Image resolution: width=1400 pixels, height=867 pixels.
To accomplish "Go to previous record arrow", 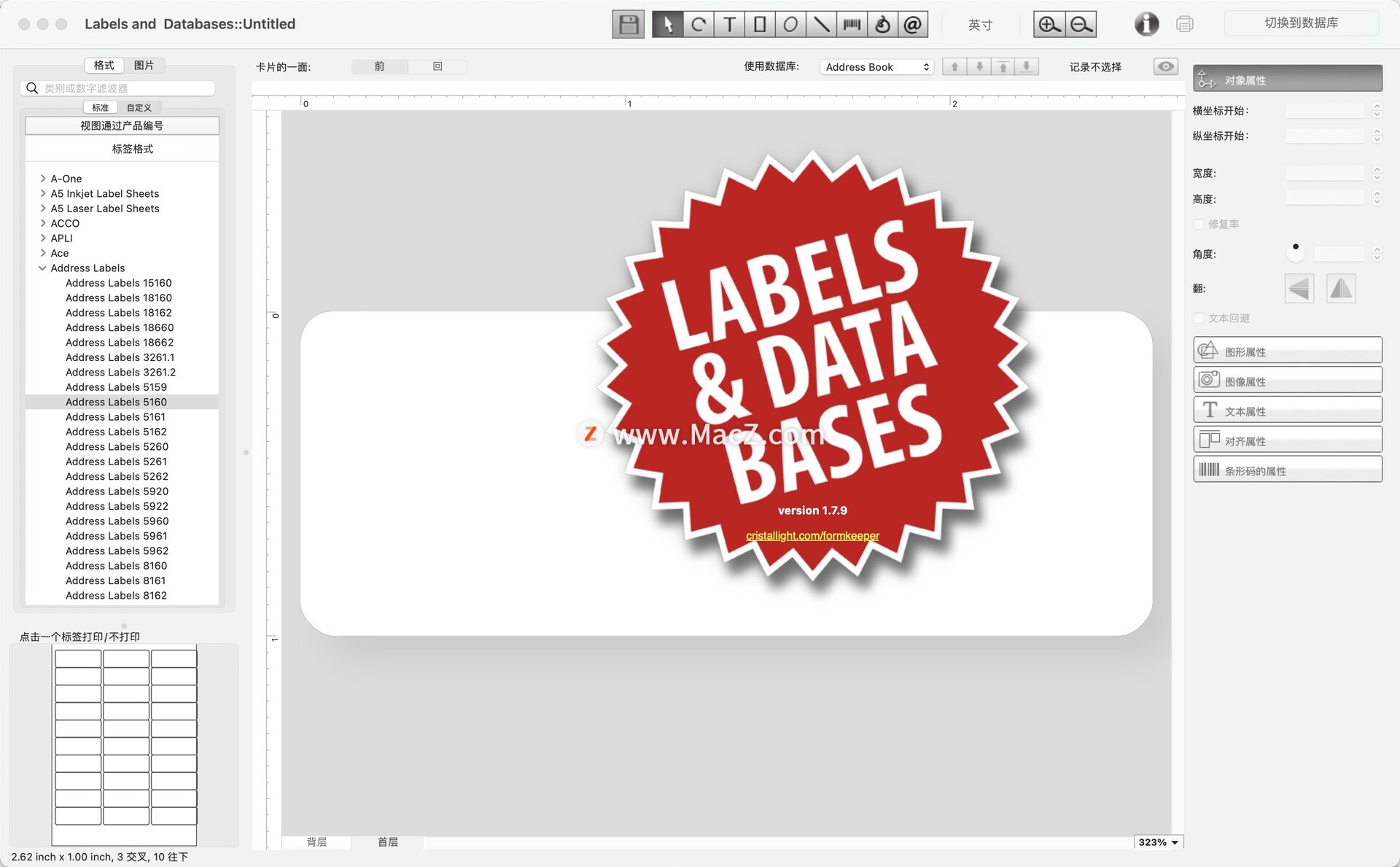I will click(x=954, y=66).
